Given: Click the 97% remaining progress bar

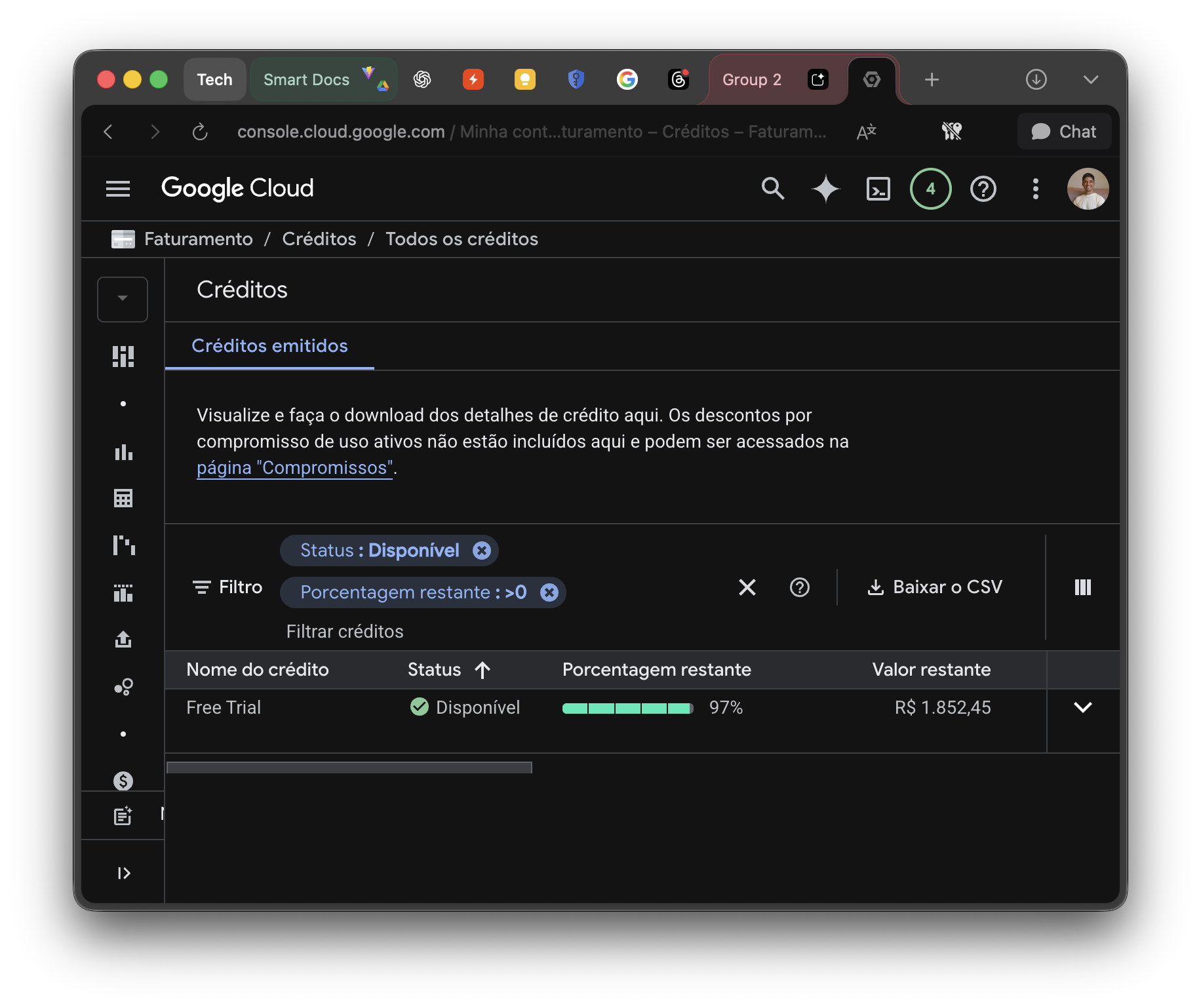Looking at the screenshot, I should click(627, 708).
